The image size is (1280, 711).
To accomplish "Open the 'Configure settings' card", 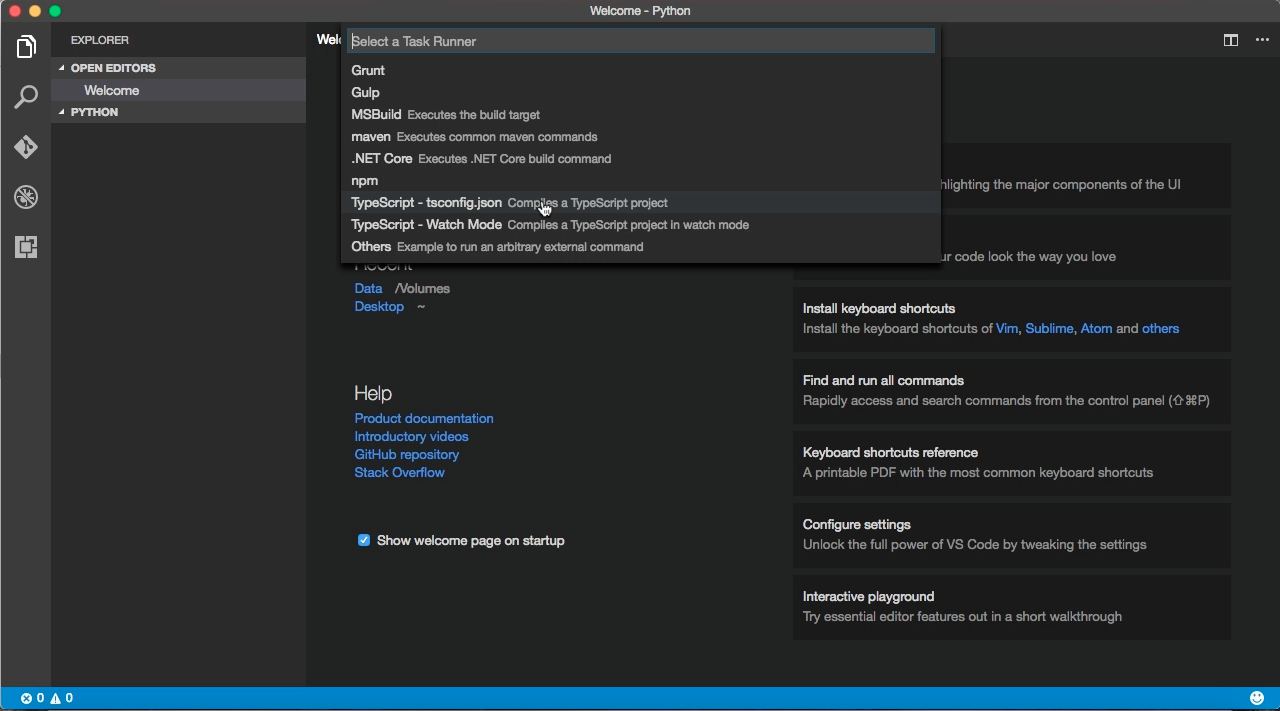I will tap(1012, 535).
